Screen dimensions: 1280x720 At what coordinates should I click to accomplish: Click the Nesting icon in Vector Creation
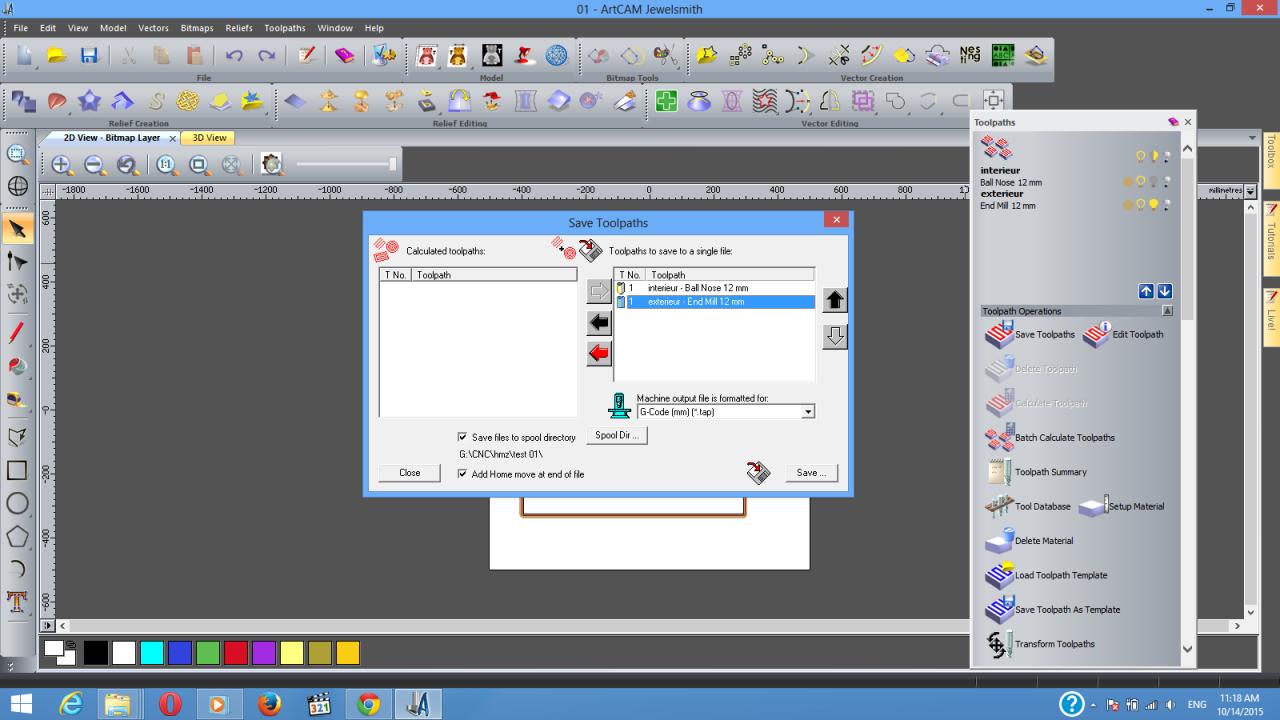coord(970,57)
